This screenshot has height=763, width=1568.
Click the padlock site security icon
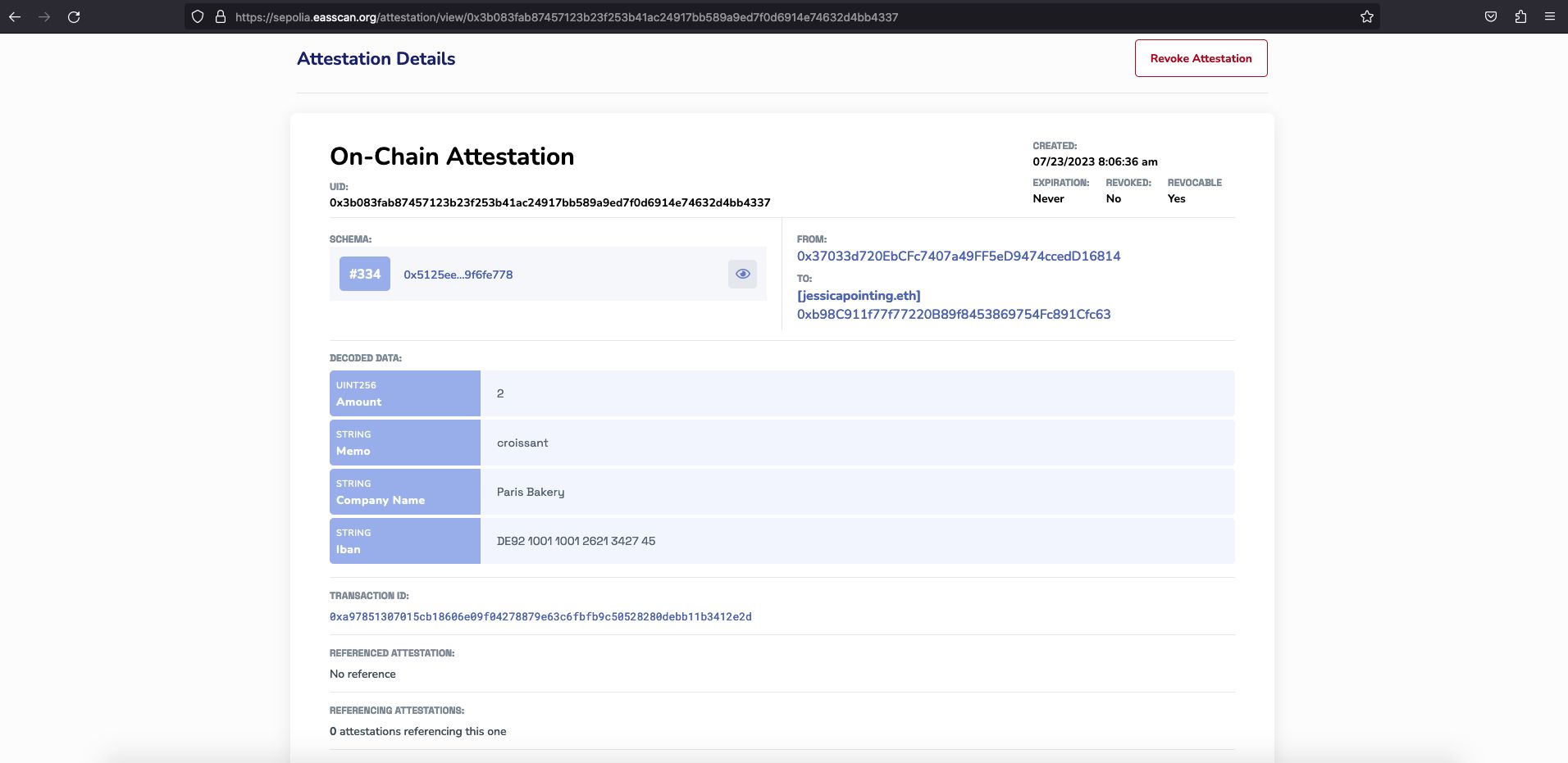221,16
